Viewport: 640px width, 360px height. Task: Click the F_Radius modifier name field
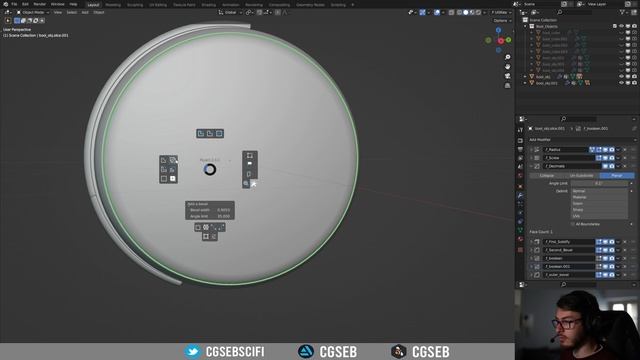coord(567,150)
